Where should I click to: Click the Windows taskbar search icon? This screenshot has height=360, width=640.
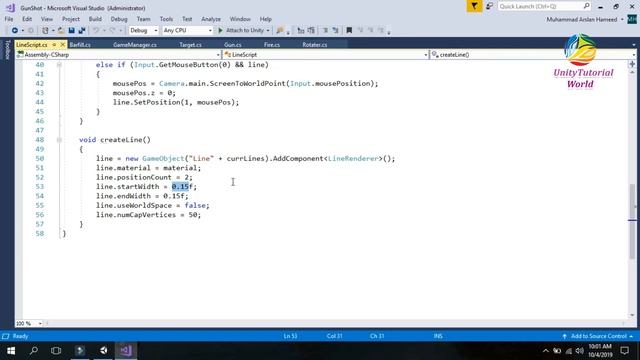tap(34, 351)
